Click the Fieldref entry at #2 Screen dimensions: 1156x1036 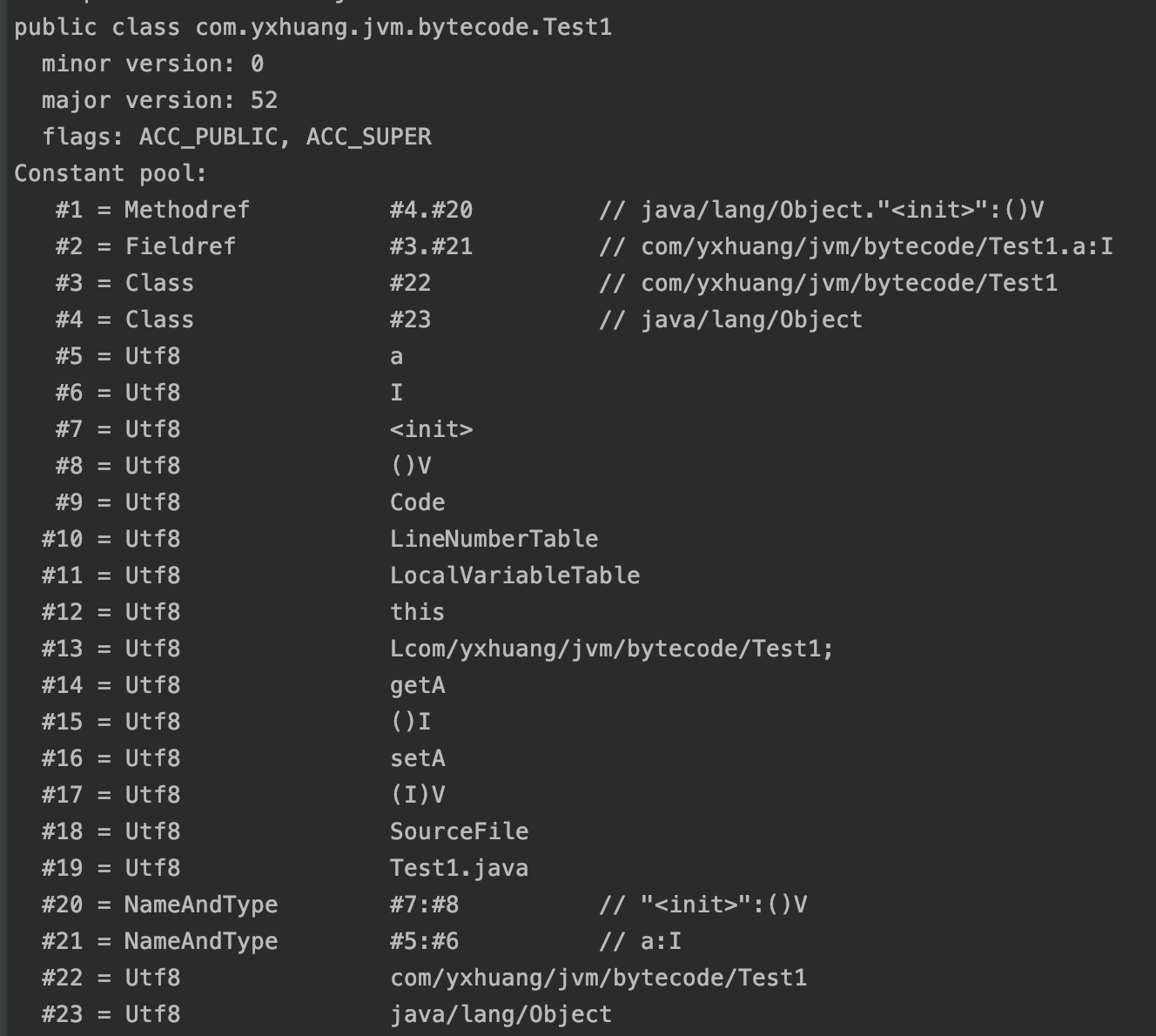point(180,247)
